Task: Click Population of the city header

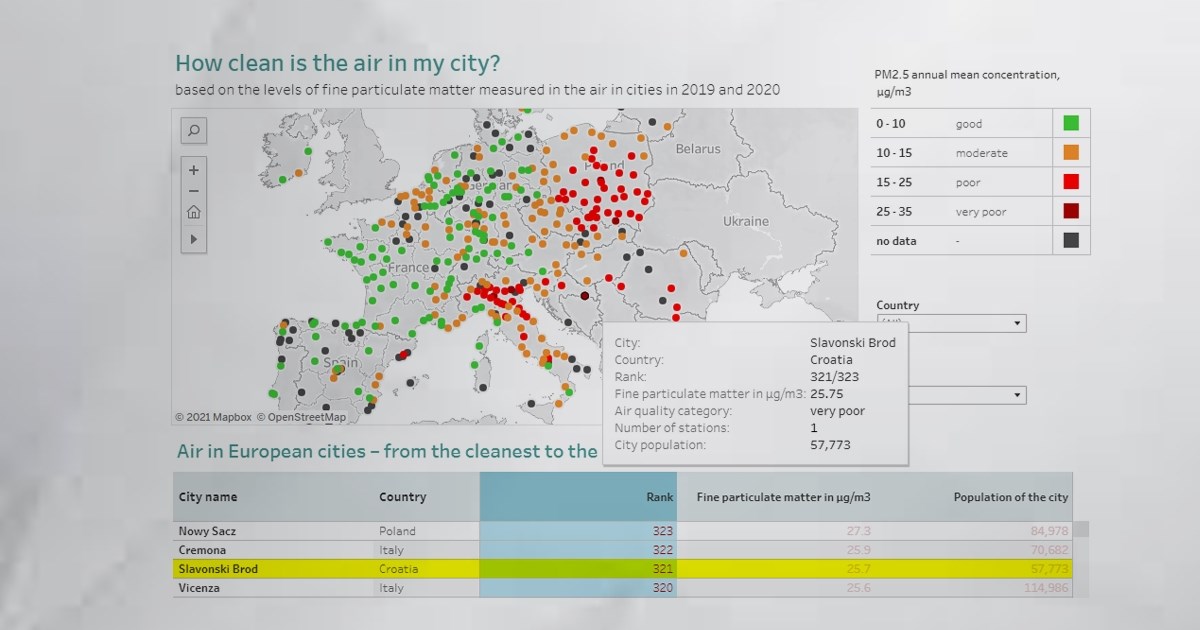Action: tap(1010, 497)
